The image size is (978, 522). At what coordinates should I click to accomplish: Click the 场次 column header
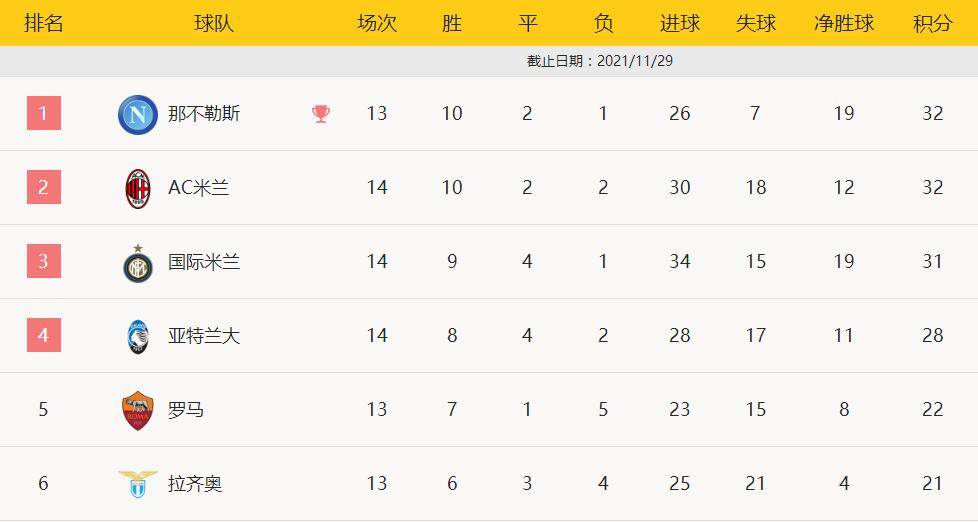[377, 23]
